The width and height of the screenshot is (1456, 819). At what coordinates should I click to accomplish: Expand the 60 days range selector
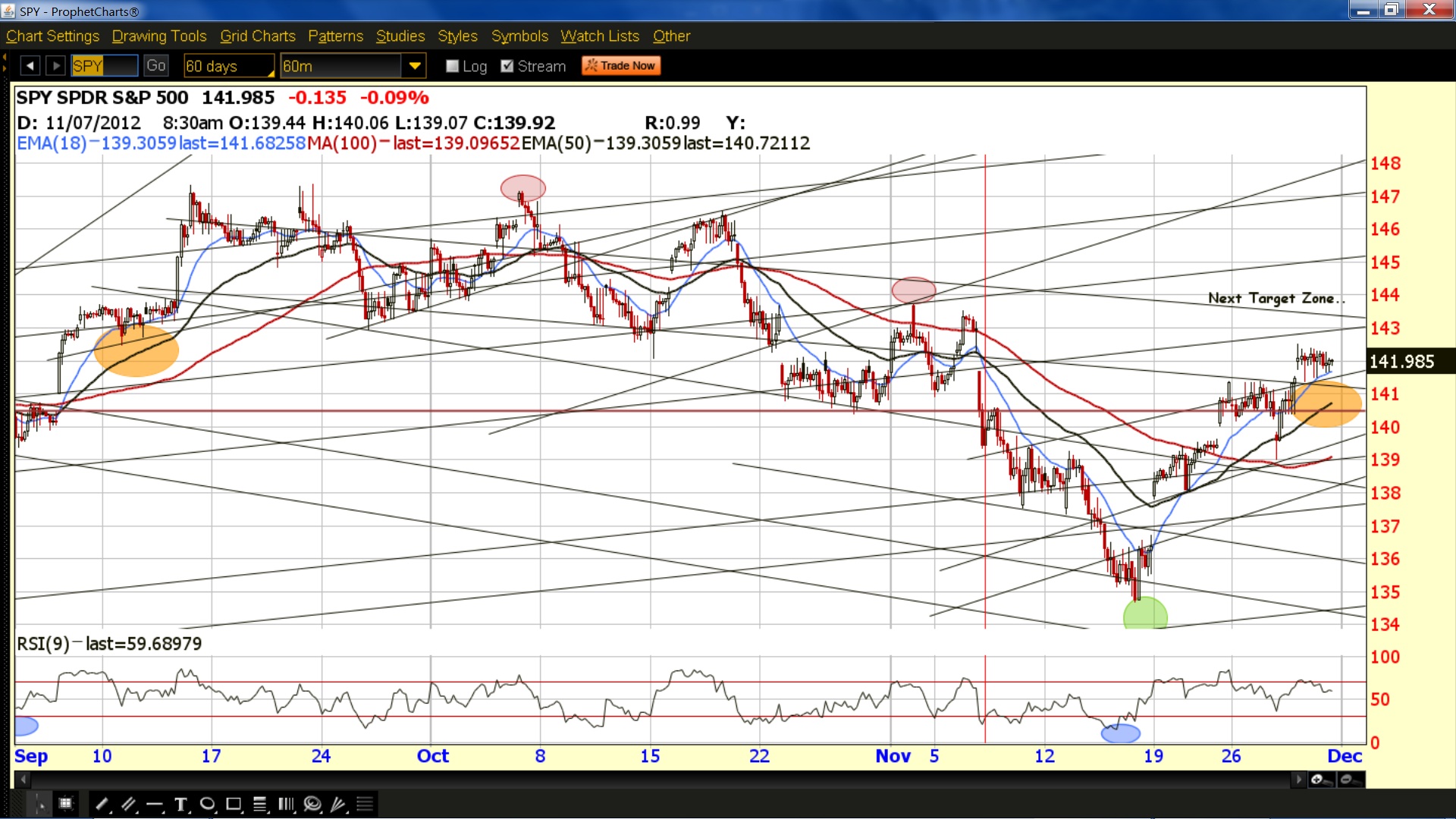(x=229, y=66)
